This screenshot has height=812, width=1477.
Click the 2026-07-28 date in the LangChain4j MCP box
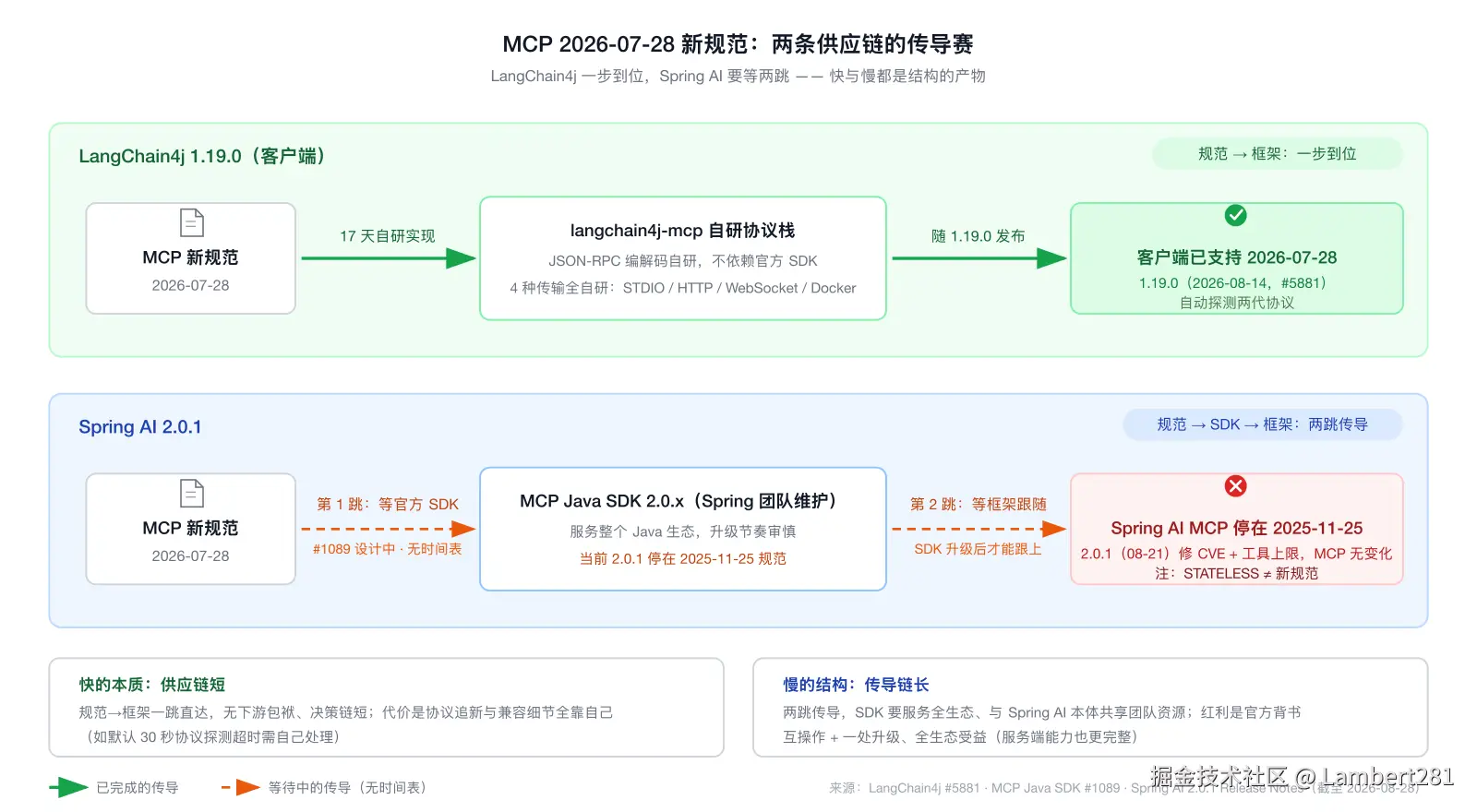(190, 285)
